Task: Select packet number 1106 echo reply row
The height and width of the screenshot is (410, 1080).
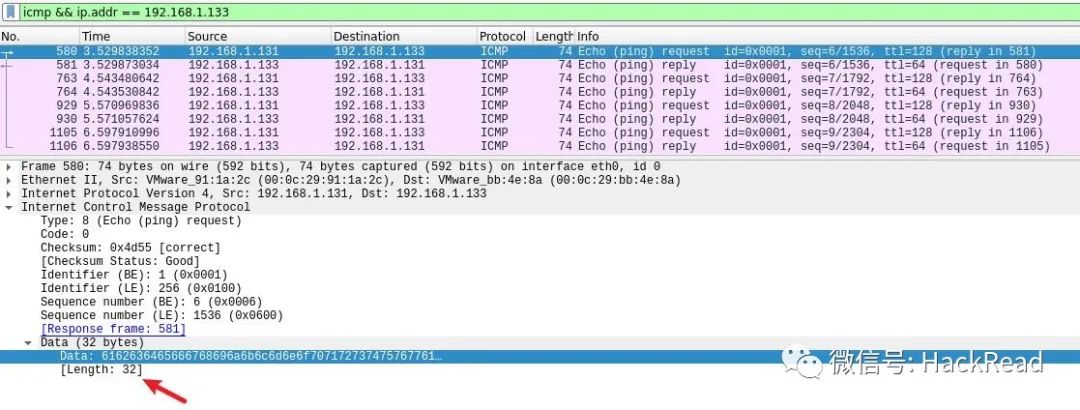Action: tap(540, 146)
